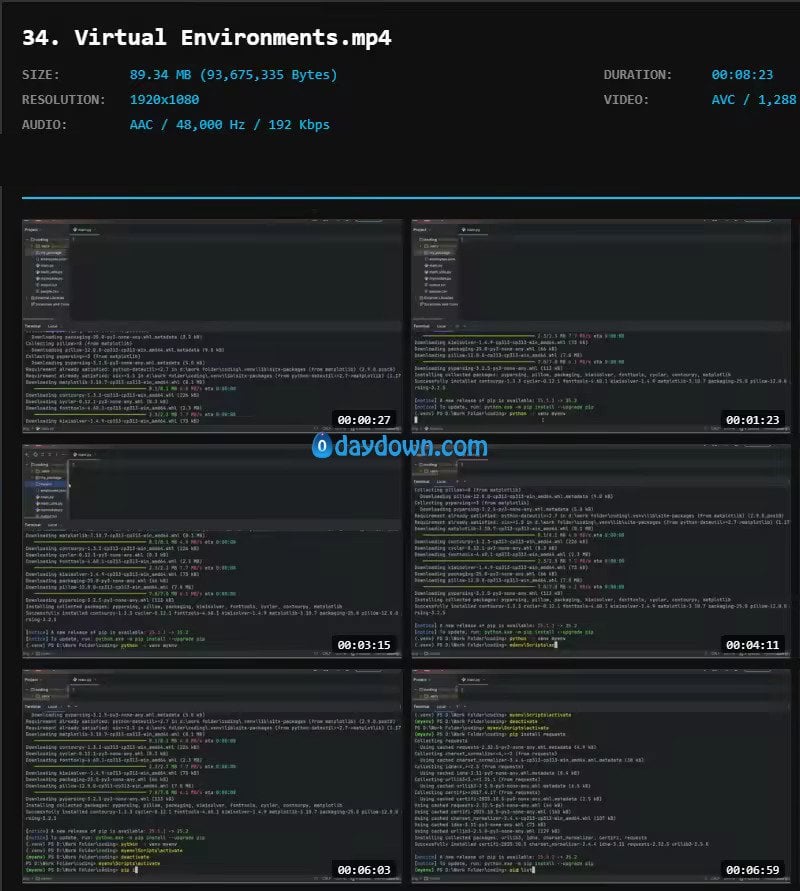Select the Project panel header in first thumbnail
The width and height of the screenshot is (800, 891).
click(33, 228)
